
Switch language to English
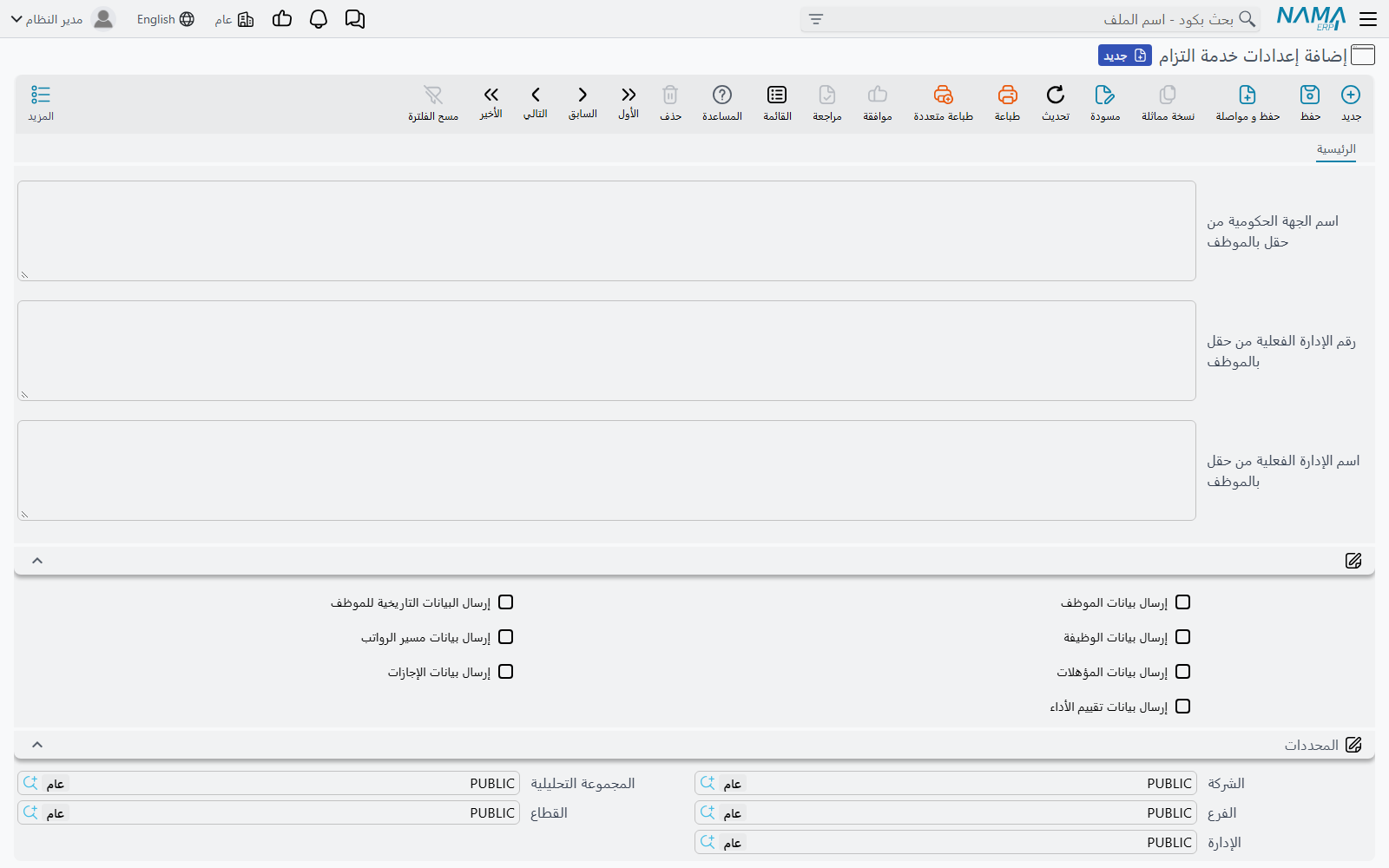(165, 19)
